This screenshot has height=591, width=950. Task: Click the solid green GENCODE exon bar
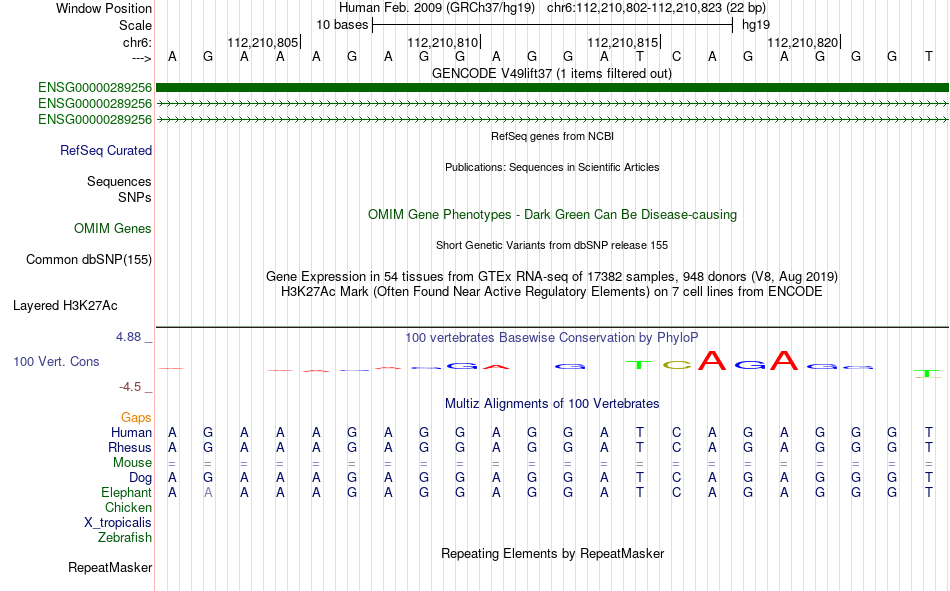coord(553,87)
